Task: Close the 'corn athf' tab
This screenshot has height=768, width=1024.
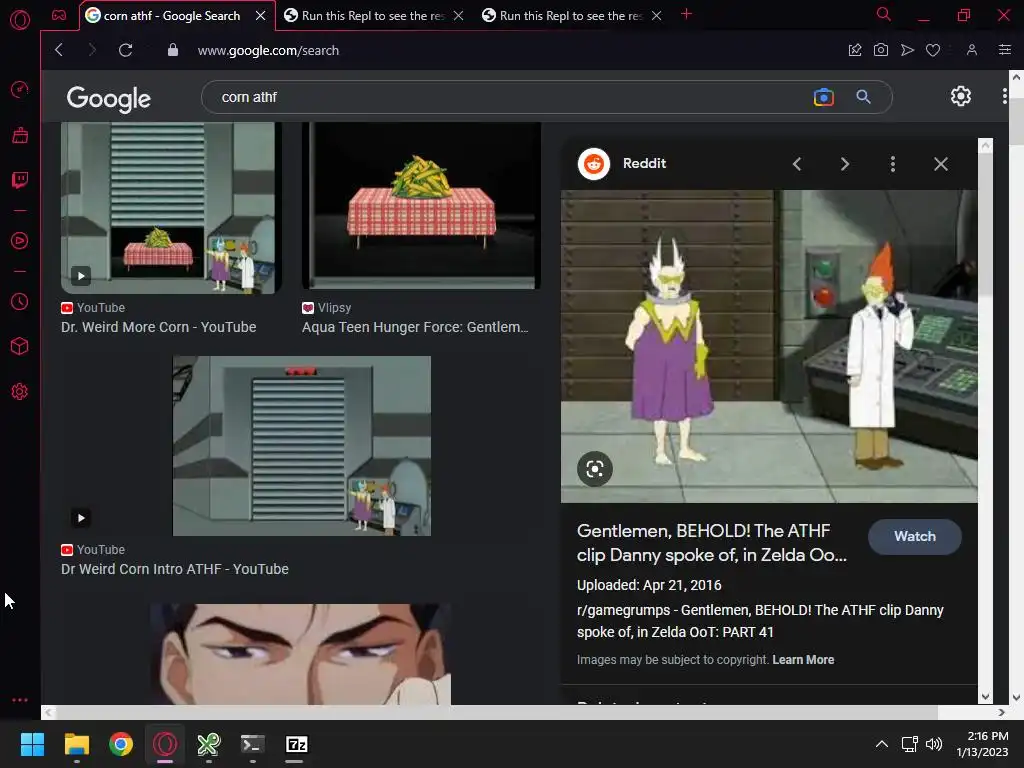Action: pos(261,16)
